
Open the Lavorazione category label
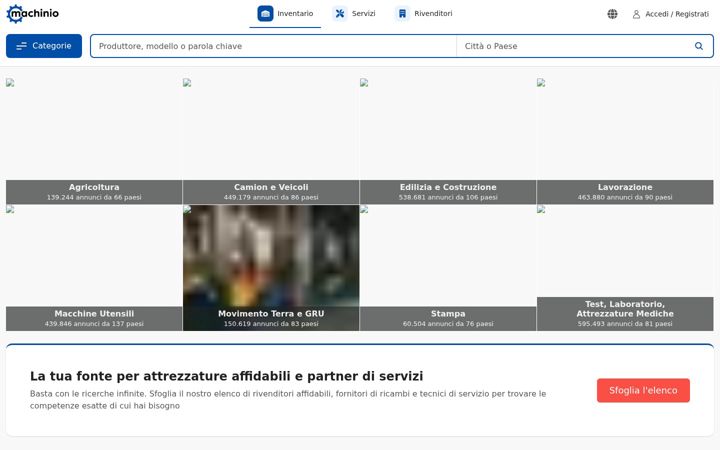625,187
